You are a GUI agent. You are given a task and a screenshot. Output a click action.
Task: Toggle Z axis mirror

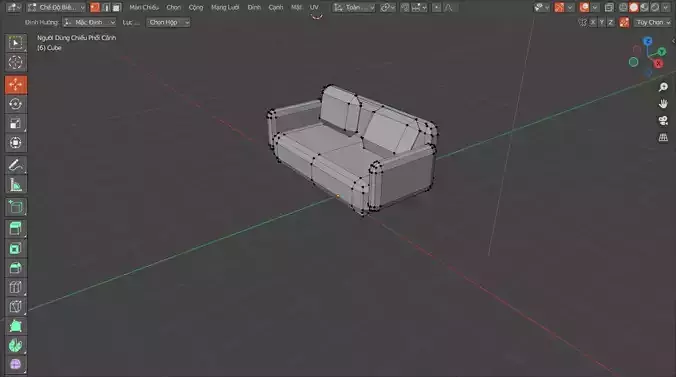click(610, 22)
